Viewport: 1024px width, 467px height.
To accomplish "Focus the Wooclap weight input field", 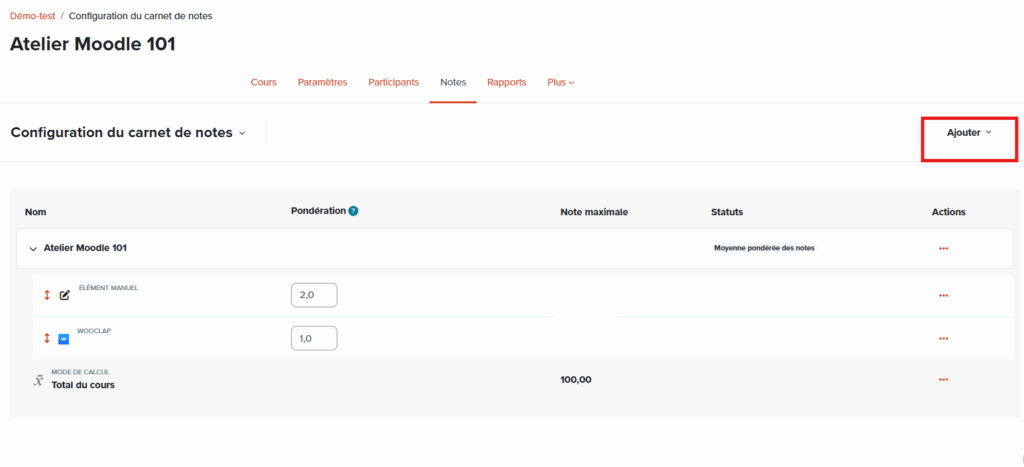I will (x=314, y=338).
